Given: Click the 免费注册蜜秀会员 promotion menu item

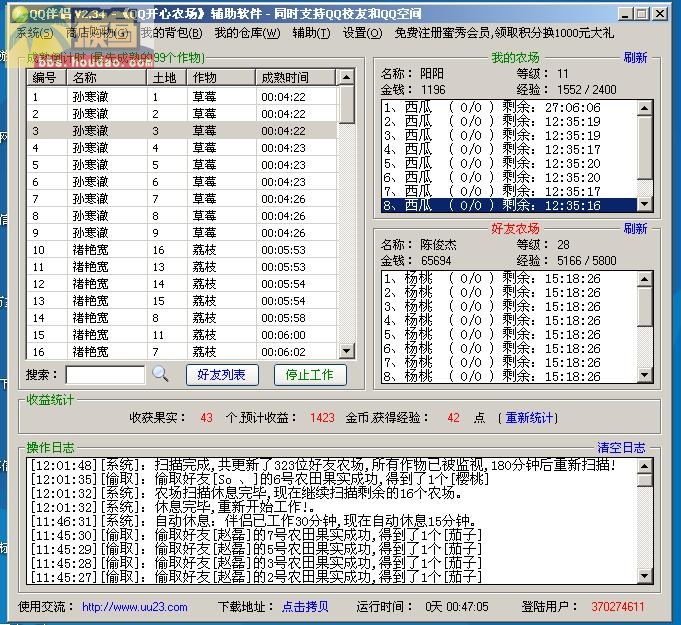Looking at the screenshot, I should click(504, 33).
